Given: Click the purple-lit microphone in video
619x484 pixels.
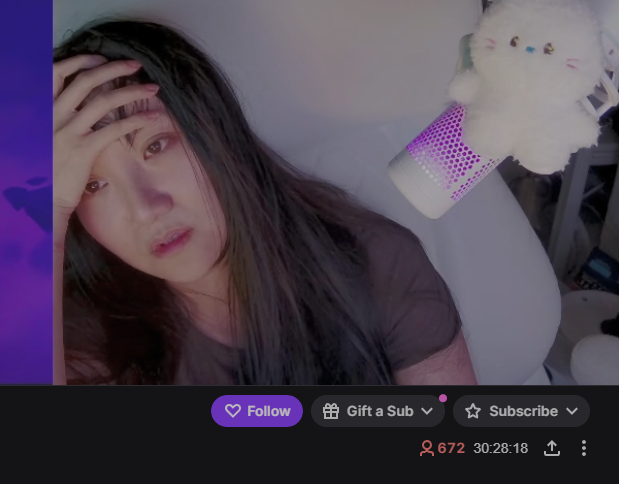Looking at the screenshot, I should click(x=442, y=160).
